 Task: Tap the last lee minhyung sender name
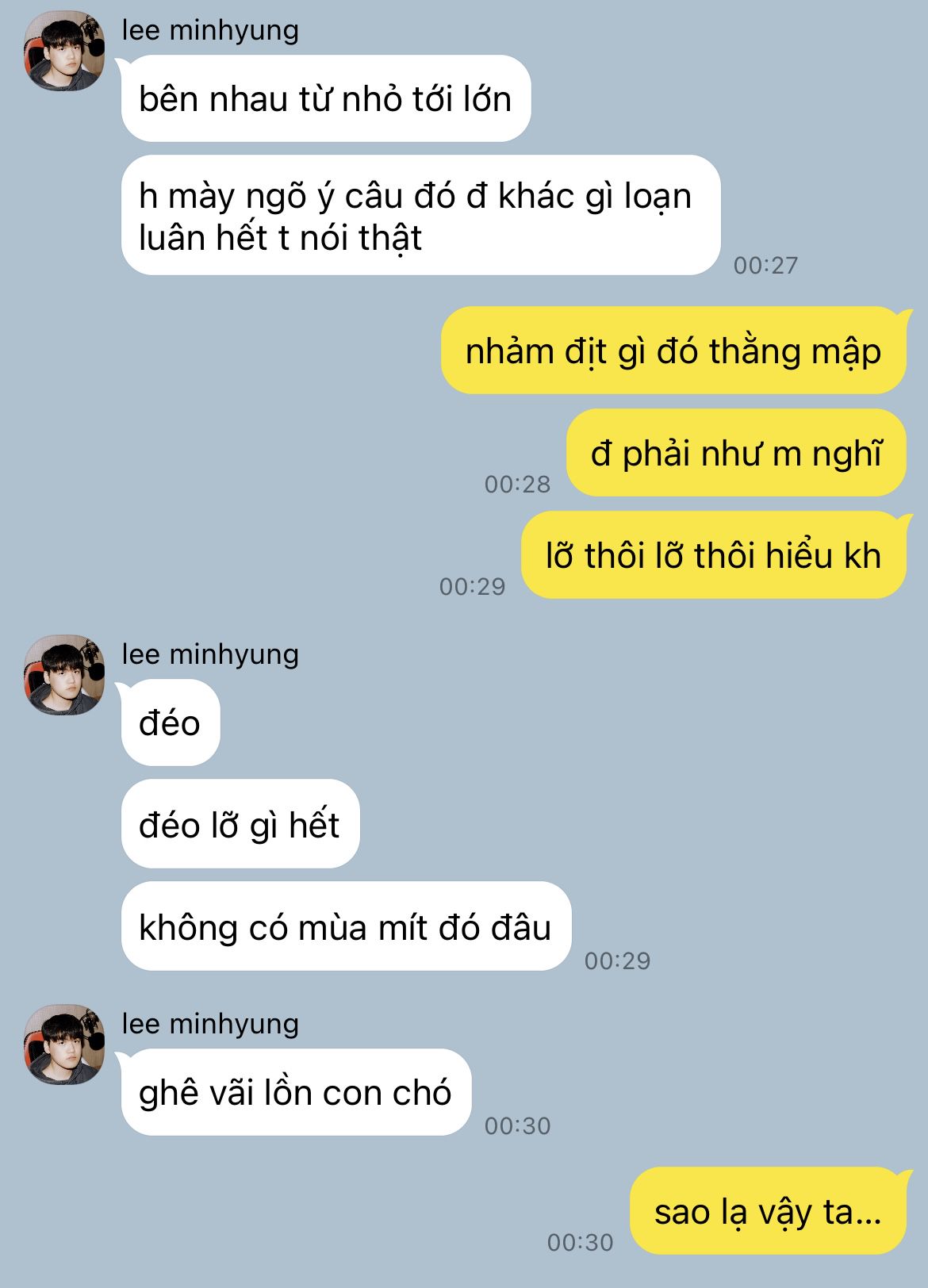(210, 1024)
